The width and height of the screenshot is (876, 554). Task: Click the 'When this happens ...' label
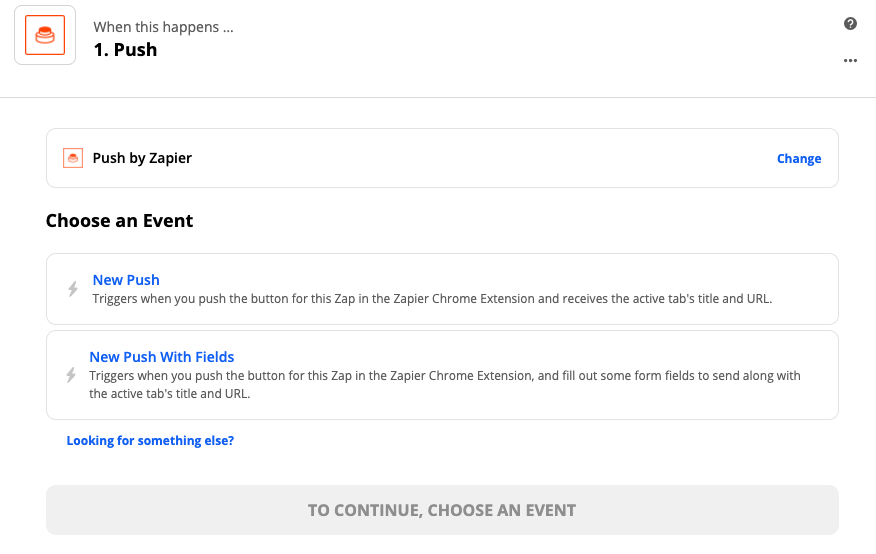pyautogui.click(x=163, y=27)
